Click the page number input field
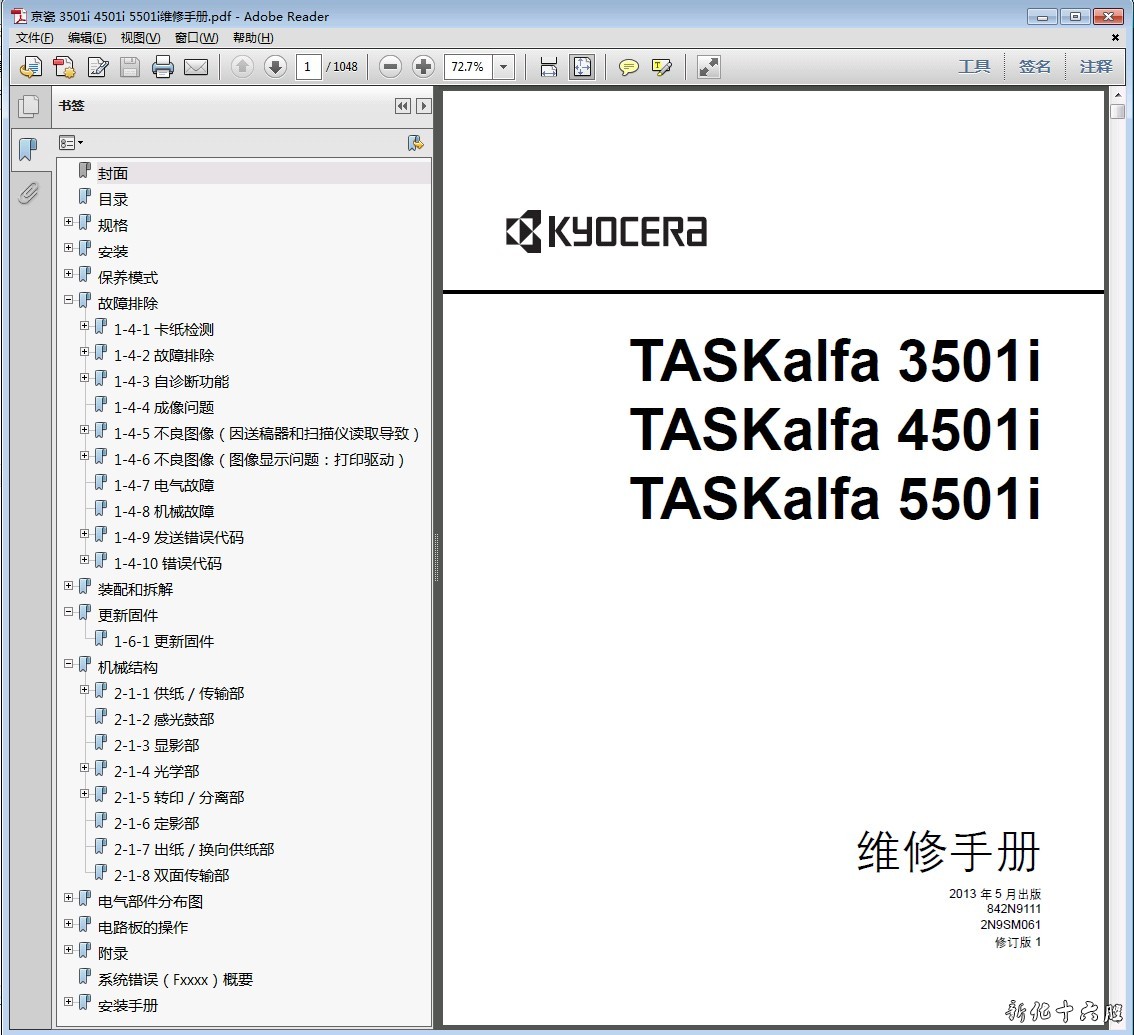 308,67
